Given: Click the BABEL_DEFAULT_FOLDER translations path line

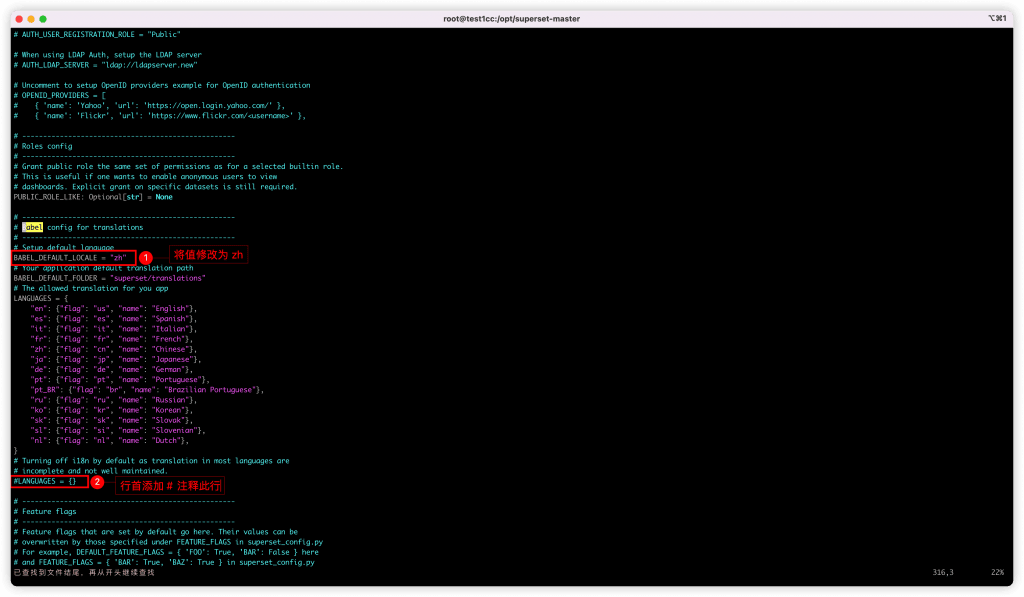Looking at the screenshot, I should click(x=109, y=278).
